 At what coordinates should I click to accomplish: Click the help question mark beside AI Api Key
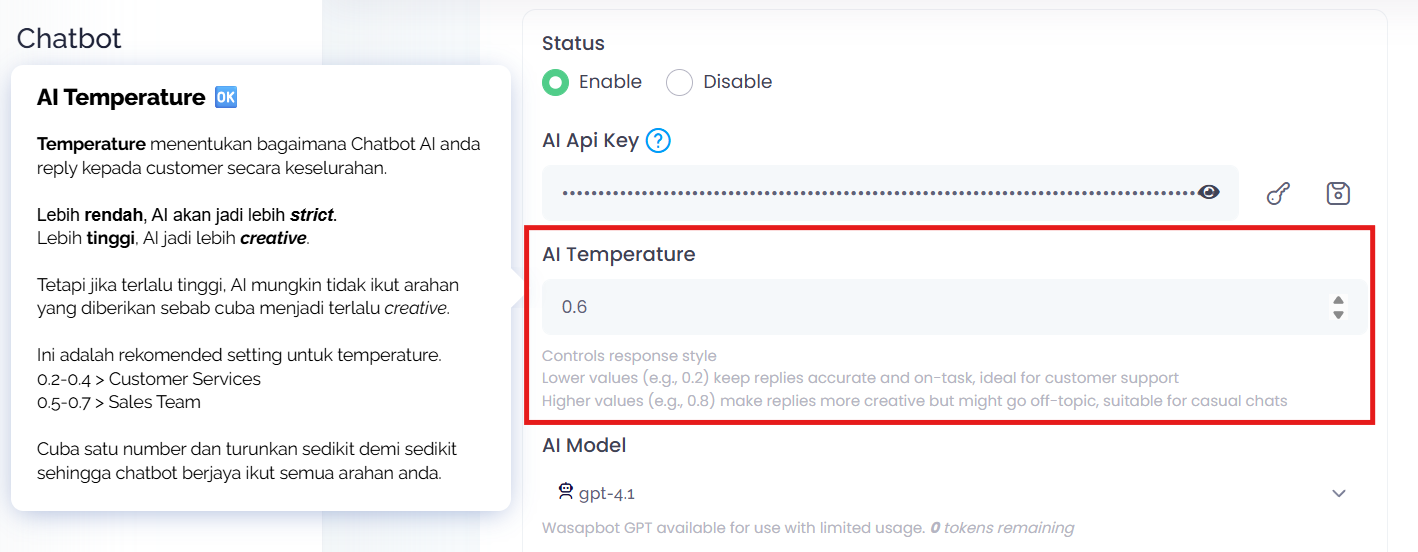[x=658, y=141]
